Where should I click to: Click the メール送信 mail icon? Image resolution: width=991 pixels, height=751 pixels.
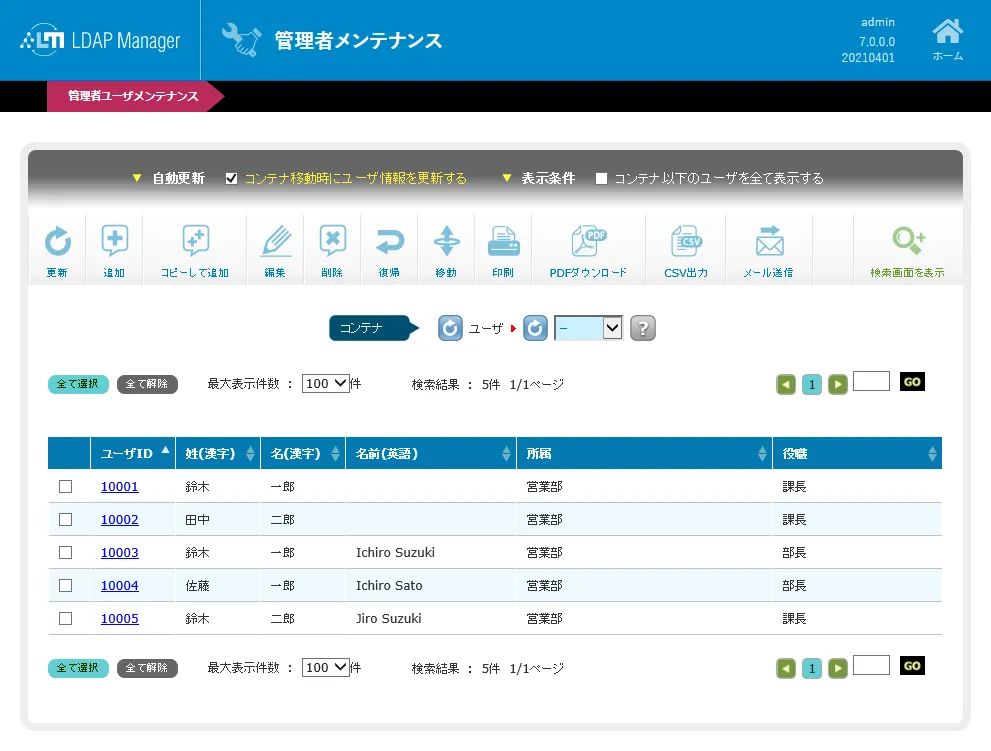click(769, 241)
